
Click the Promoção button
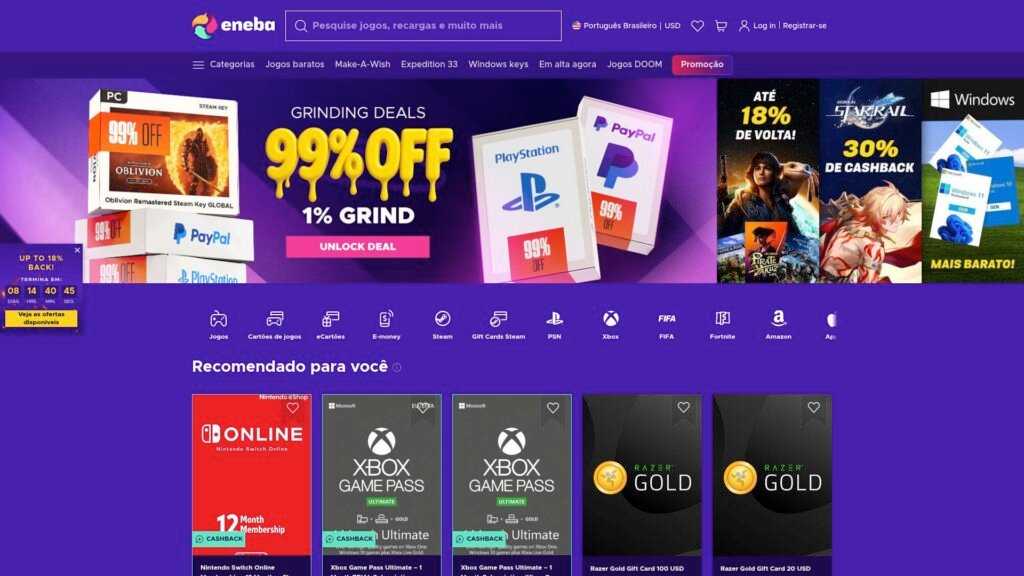[702, 65]
